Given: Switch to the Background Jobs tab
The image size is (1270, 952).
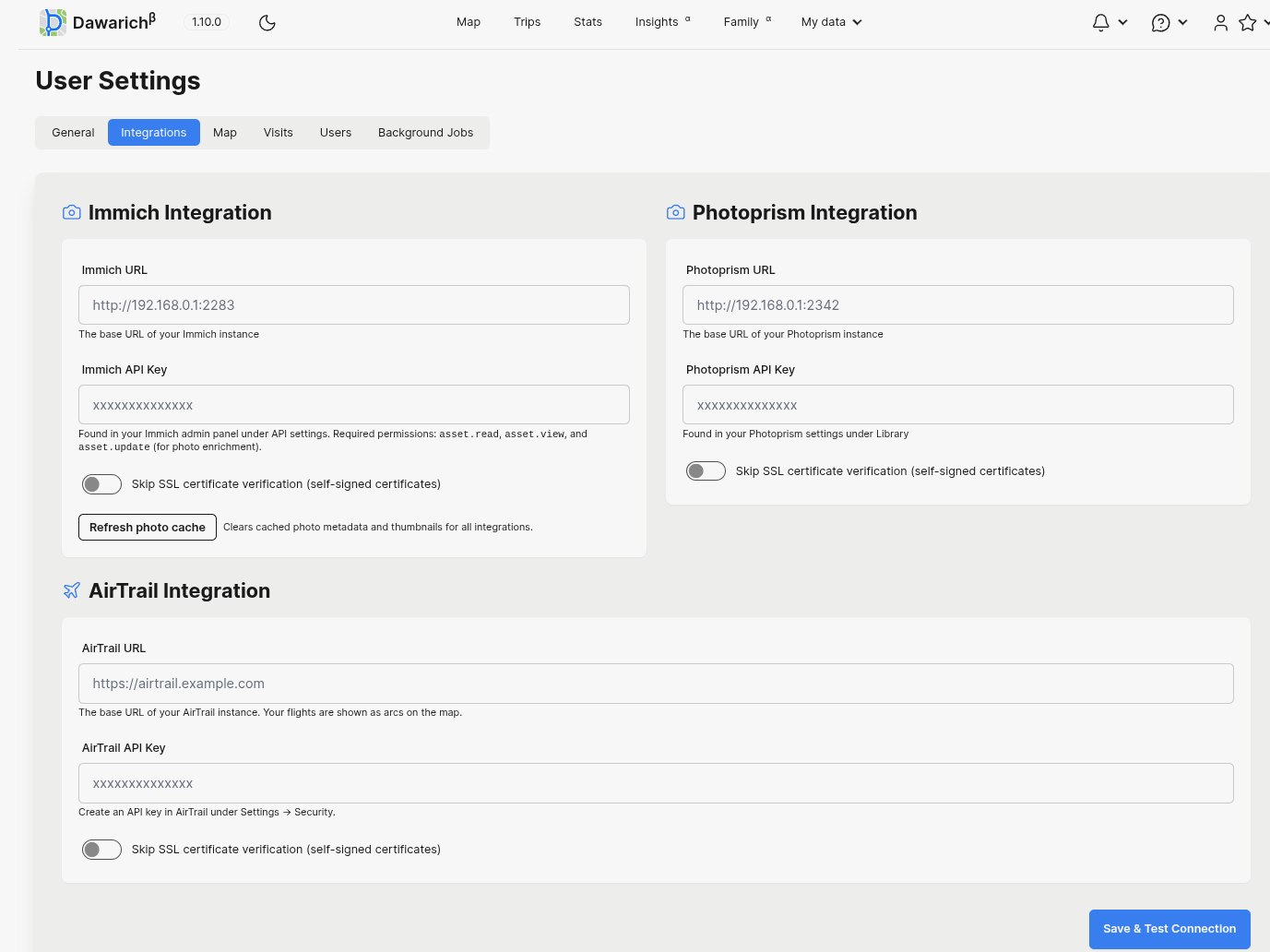Looking at the screenshot, I should [x=425, y=133].
